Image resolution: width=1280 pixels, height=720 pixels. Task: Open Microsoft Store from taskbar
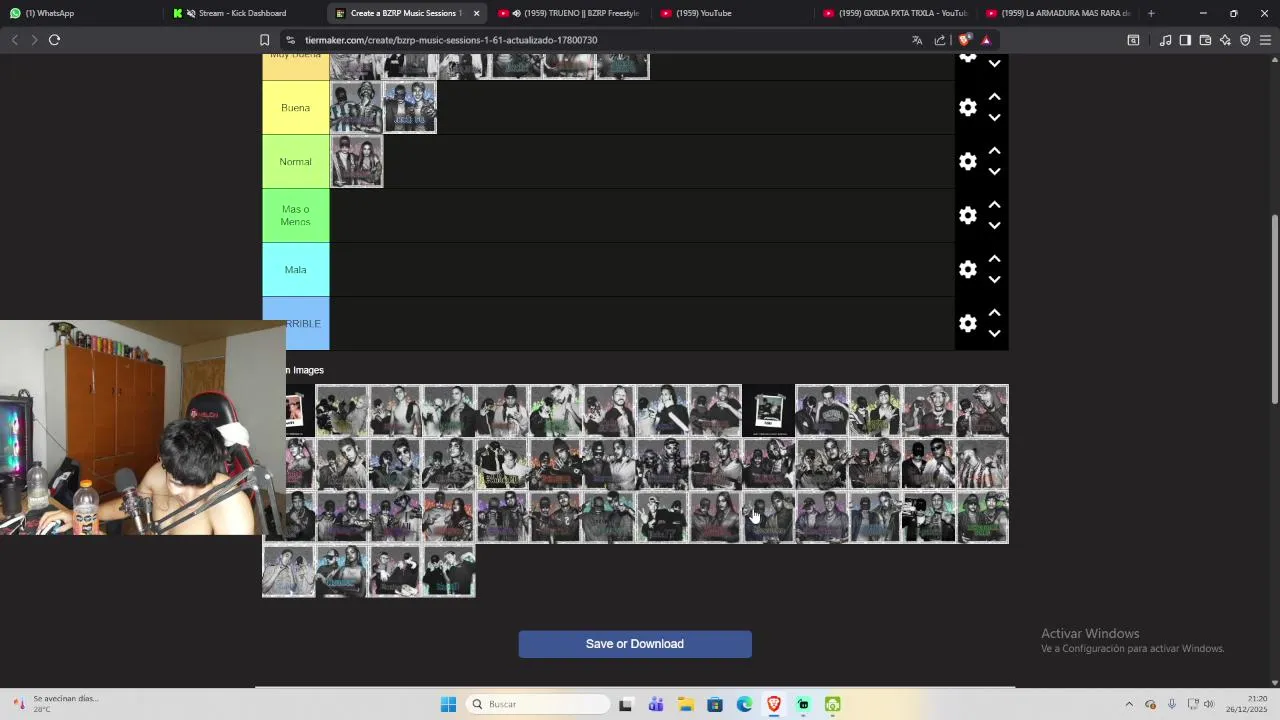pos(715,704)
